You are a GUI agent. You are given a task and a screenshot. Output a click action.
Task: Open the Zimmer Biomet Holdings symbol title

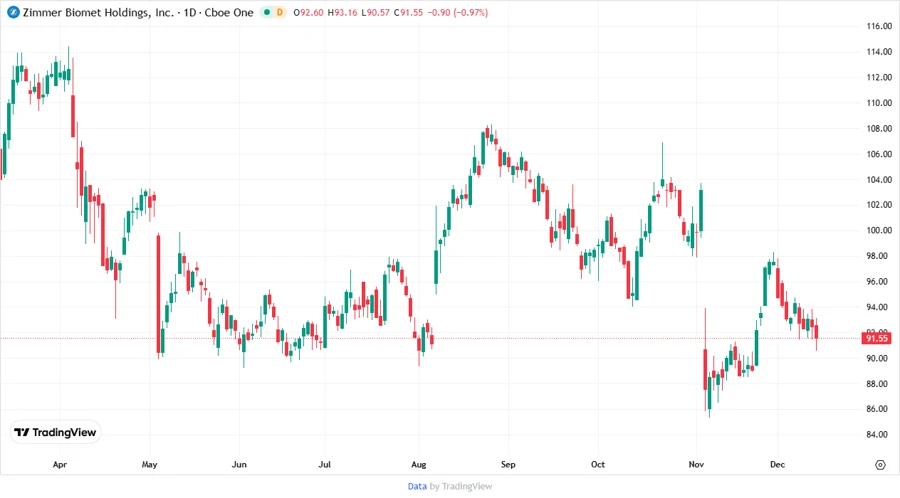(x=138, y=12)
